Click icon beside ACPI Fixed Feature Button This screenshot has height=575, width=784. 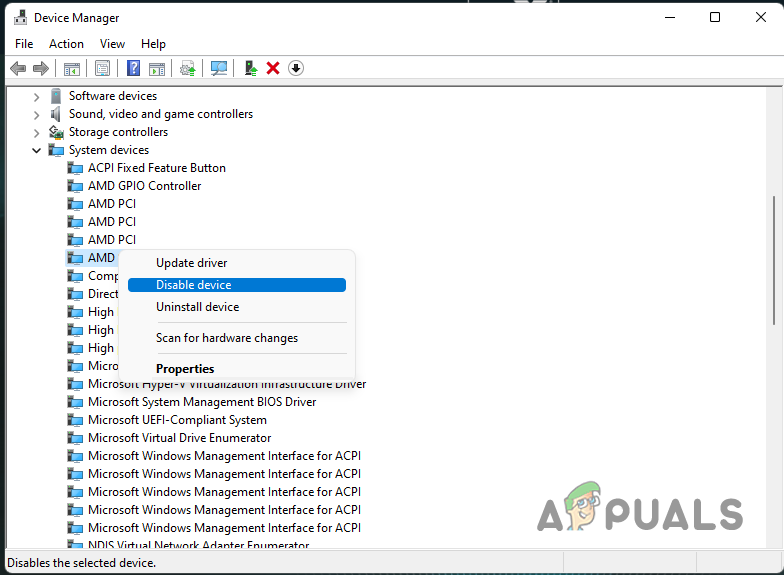(75, 168)
